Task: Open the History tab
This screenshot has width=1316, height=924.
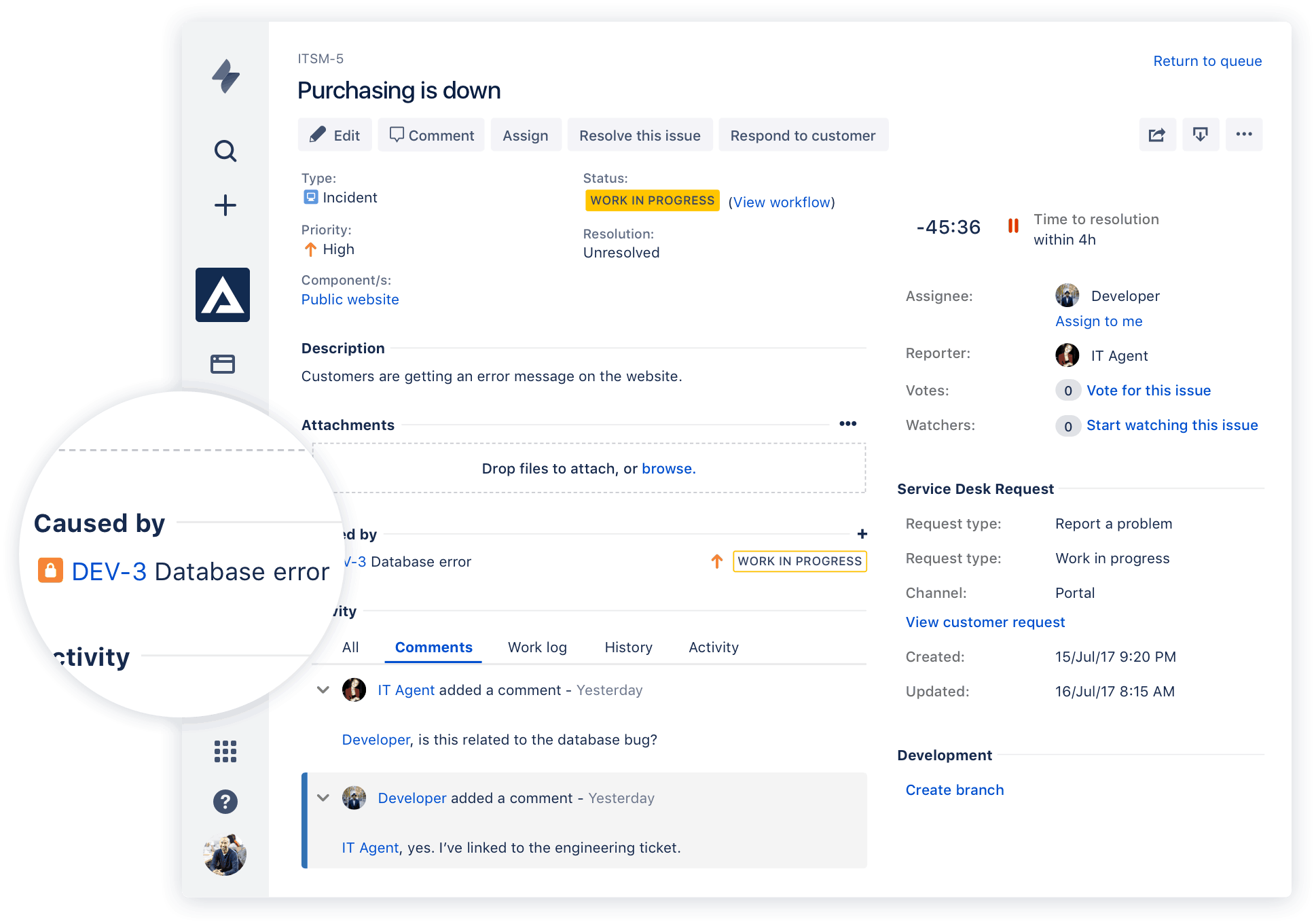Action: [628, 647]
